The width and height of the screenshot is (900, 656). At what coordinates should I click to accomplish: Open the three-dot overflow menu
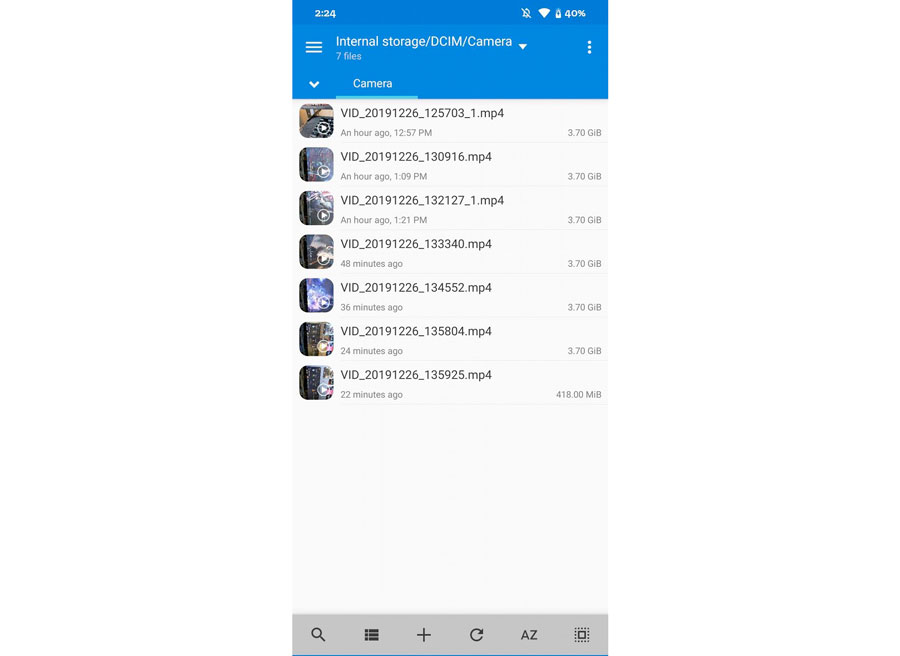point(589,47)
